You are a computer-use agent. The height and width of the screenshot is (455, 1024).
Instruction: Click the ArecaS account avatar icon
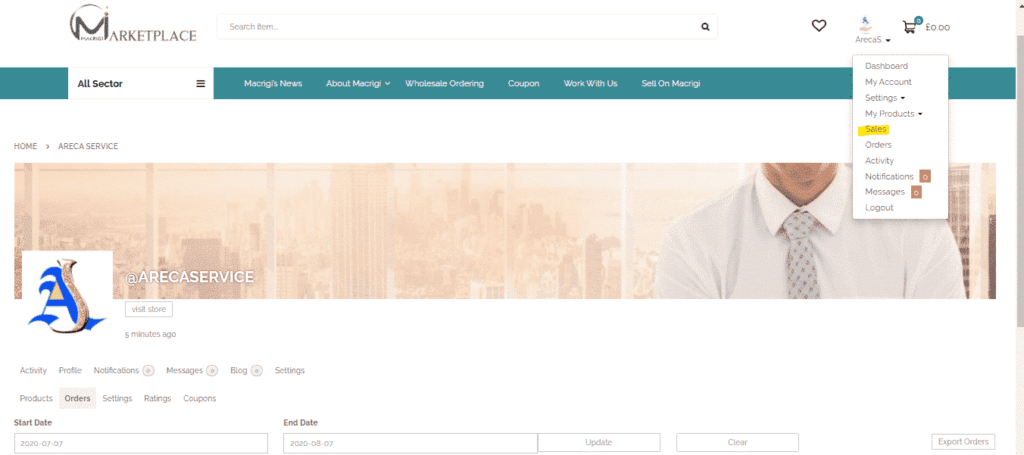tap(865, 24)
